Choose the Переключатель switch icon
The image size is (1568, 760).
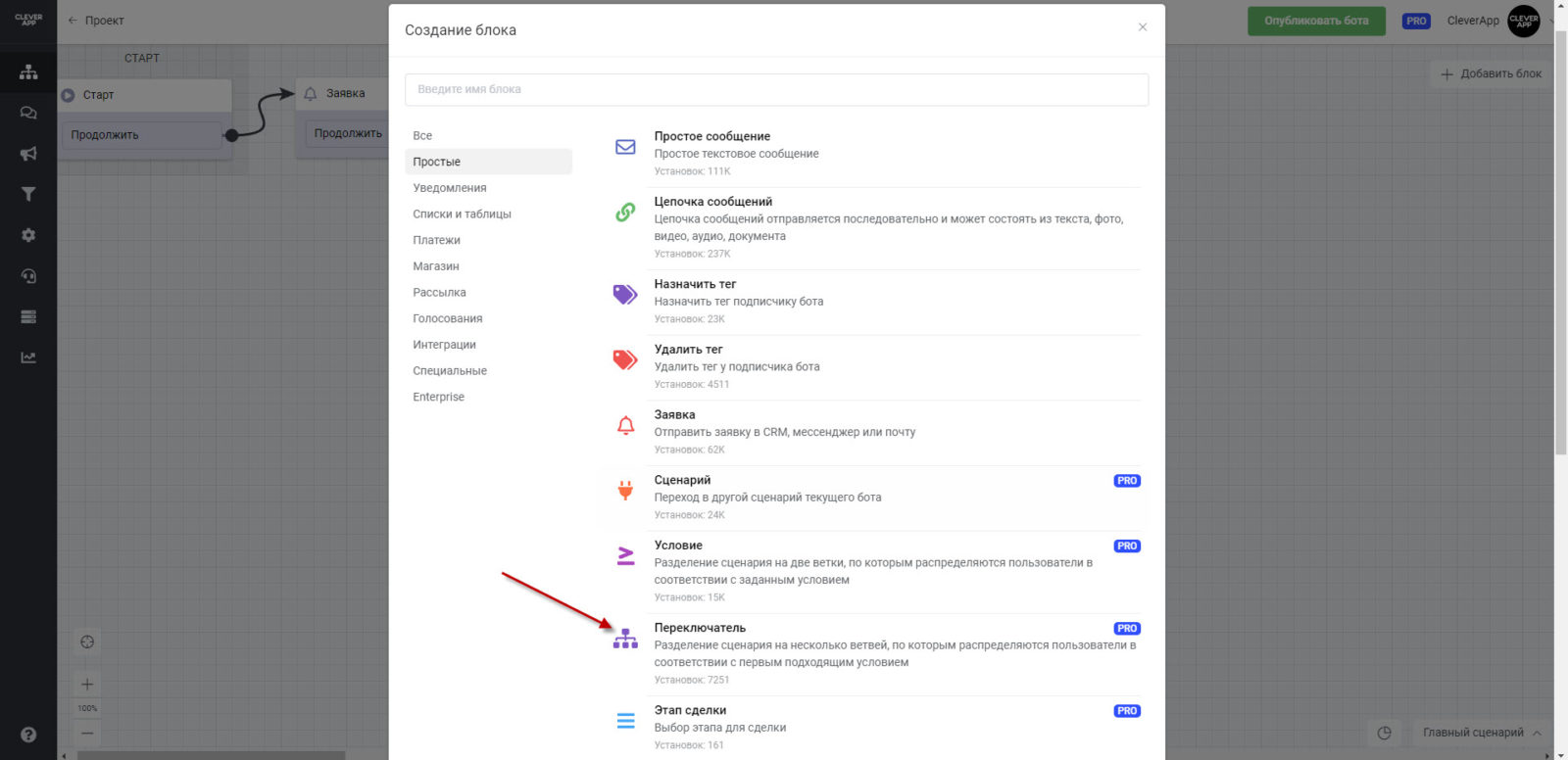coord(625,640)
